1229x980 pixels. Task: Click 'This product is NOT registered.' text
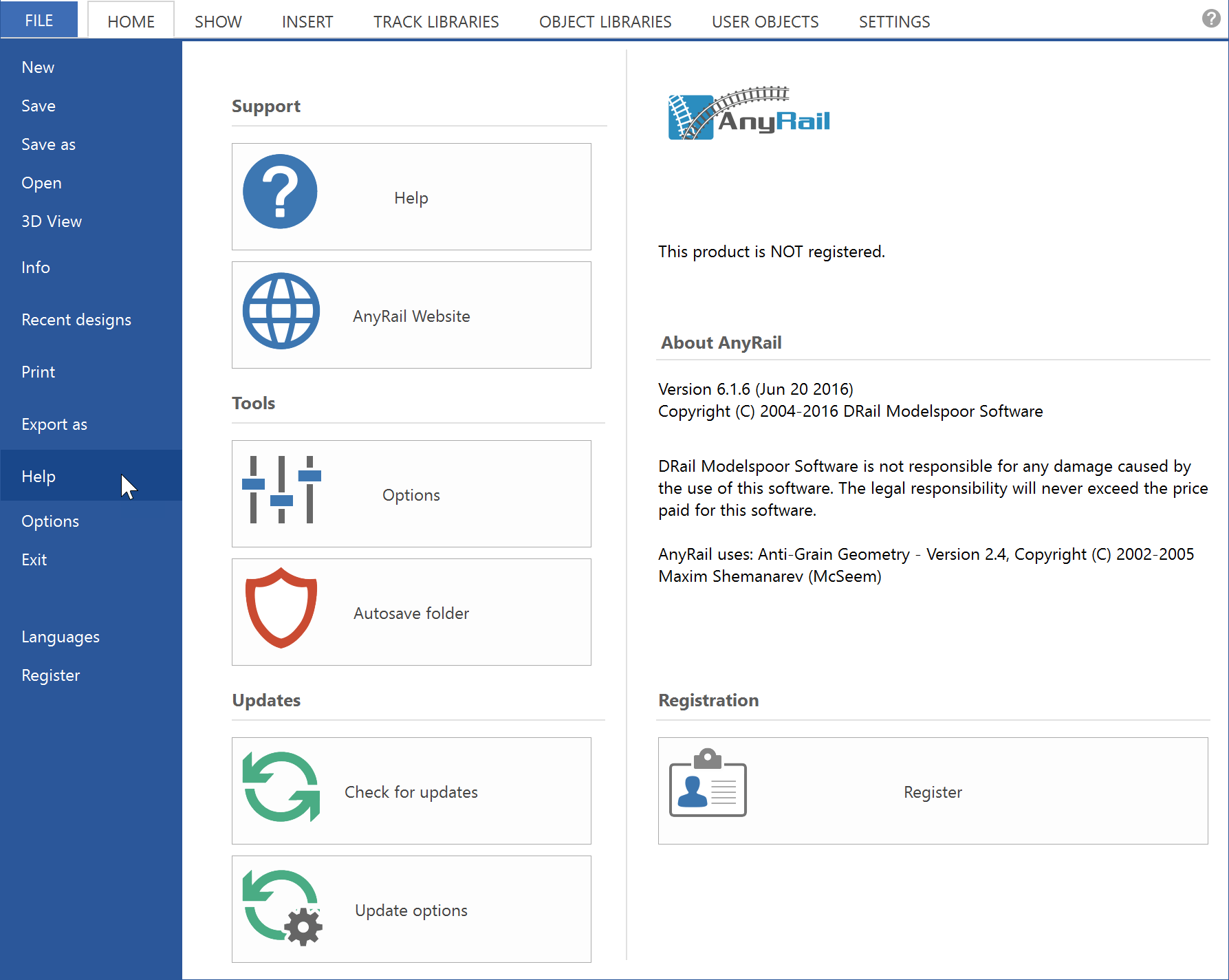coord(772,252)
